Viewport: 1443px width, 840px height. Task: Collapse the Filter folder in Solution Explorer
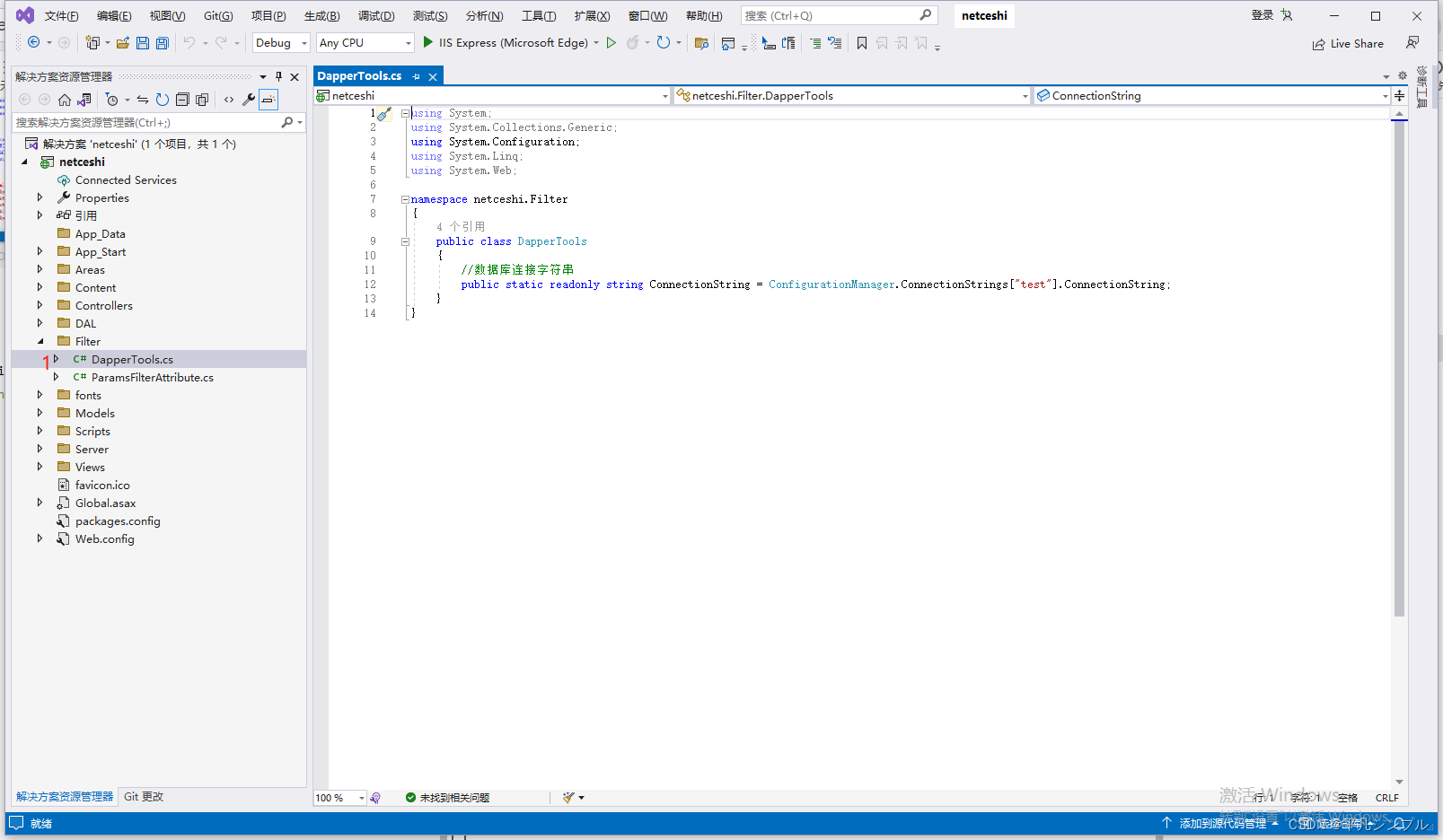(x=40, y=341)
